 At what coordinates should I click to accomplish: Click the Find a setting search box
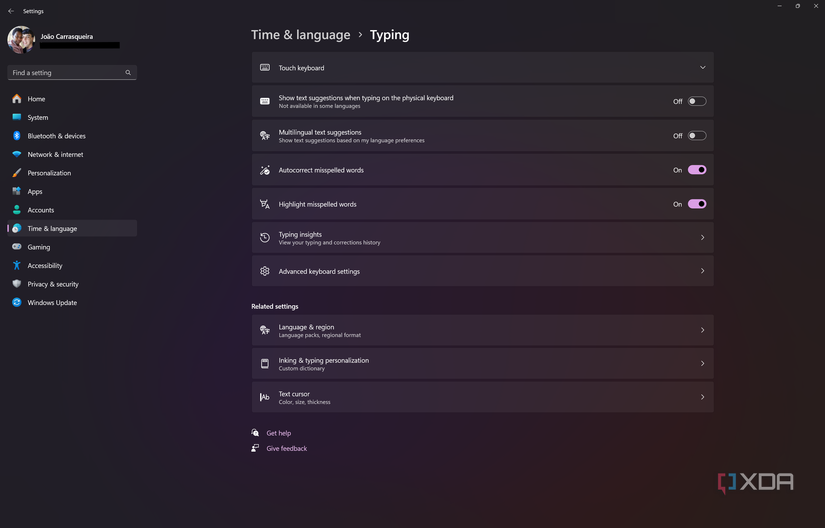coord(65,73)
